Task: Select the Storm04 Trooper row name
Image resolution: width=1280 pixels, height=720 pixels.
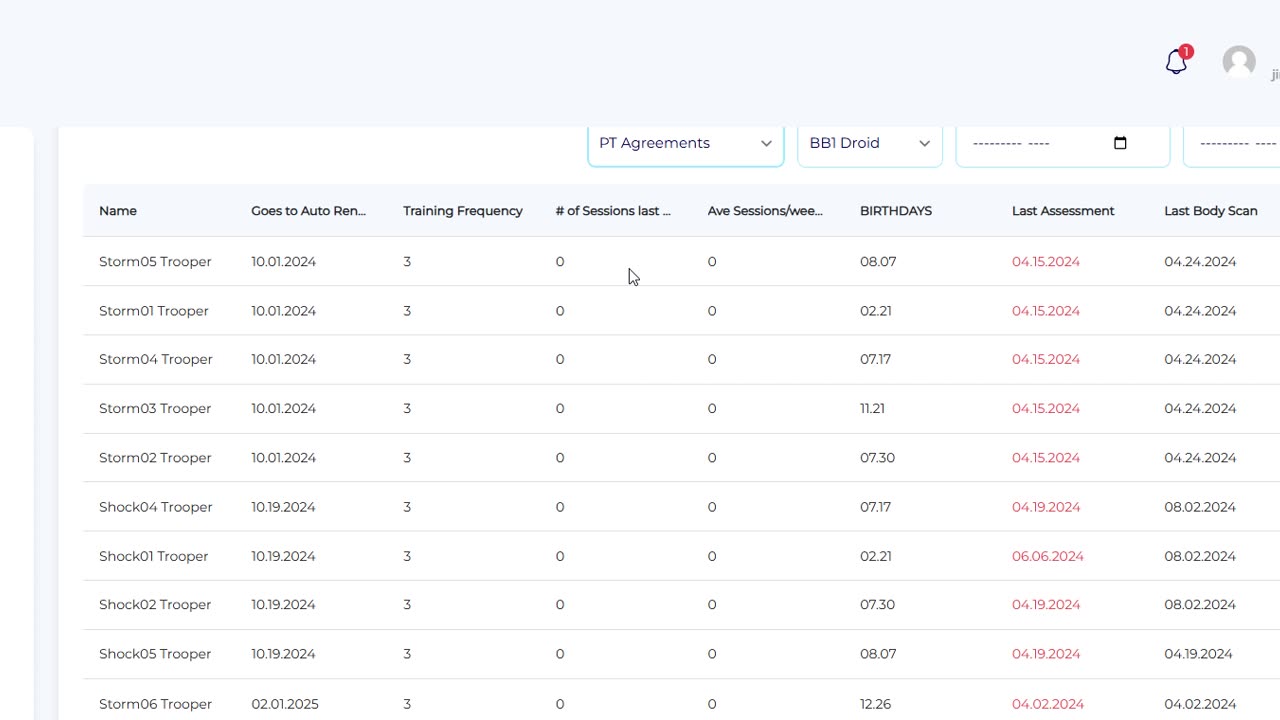Action: (x=156, y=359)
